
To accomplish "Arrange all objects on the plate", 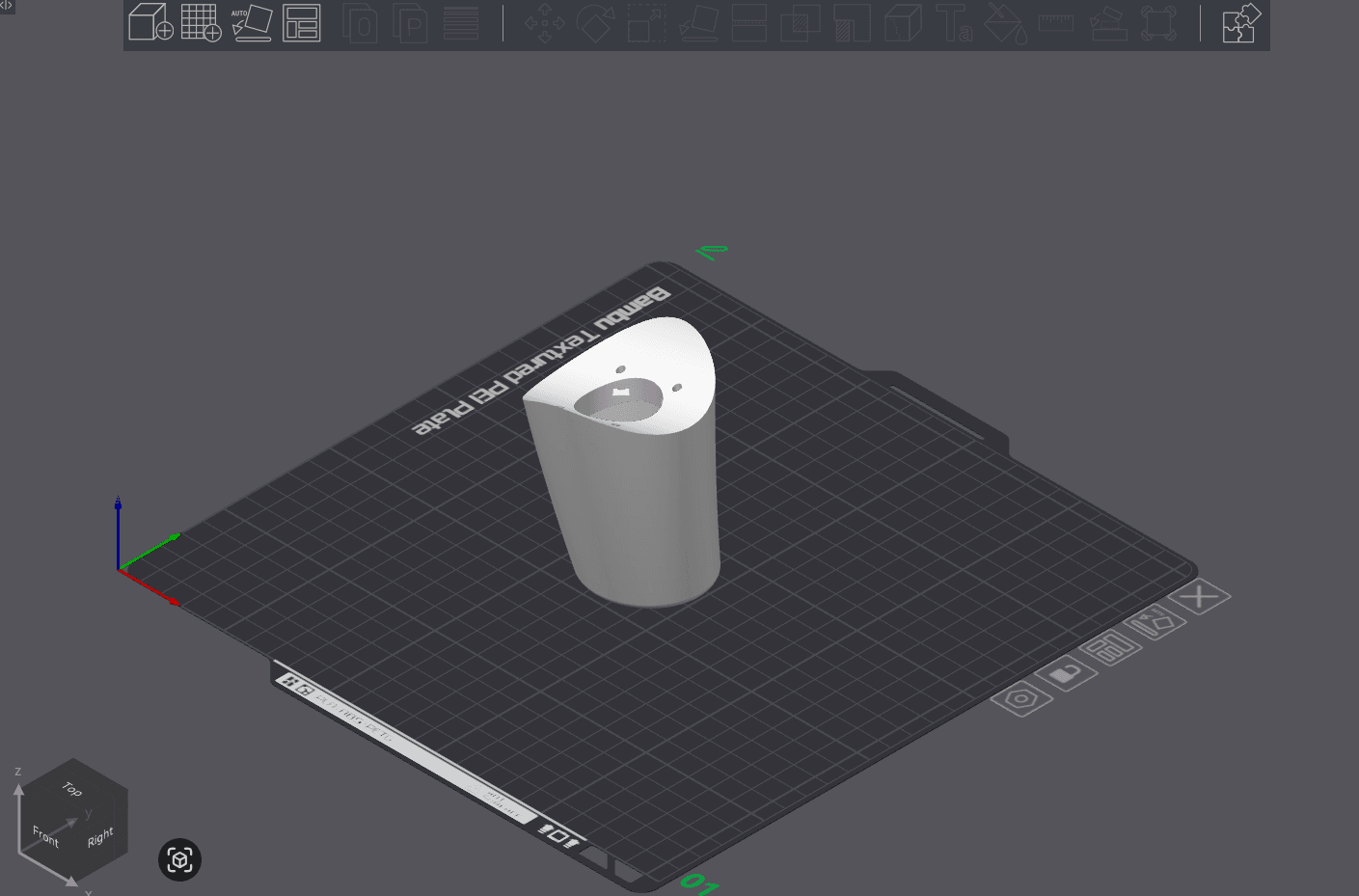I will point(301,23).
